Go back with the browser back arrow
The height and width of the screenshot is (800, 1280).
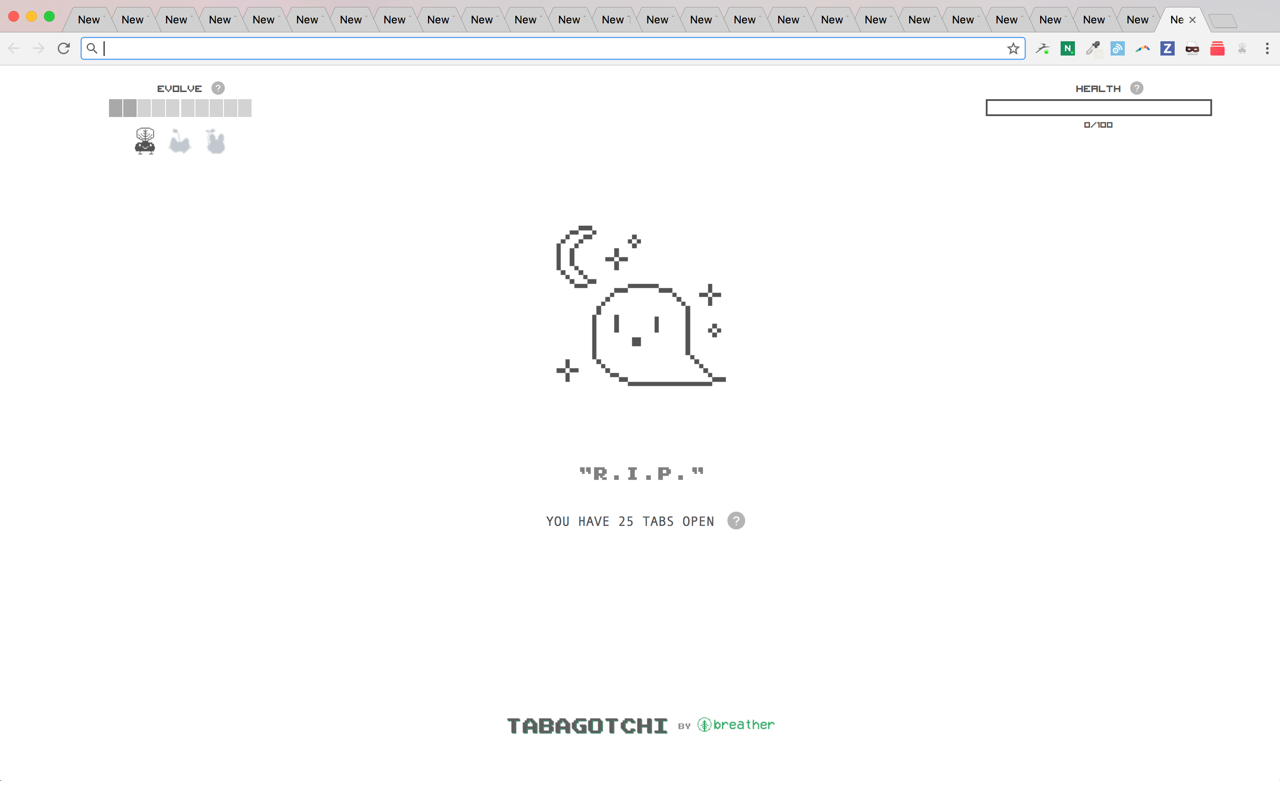click(x=14, y=48)
